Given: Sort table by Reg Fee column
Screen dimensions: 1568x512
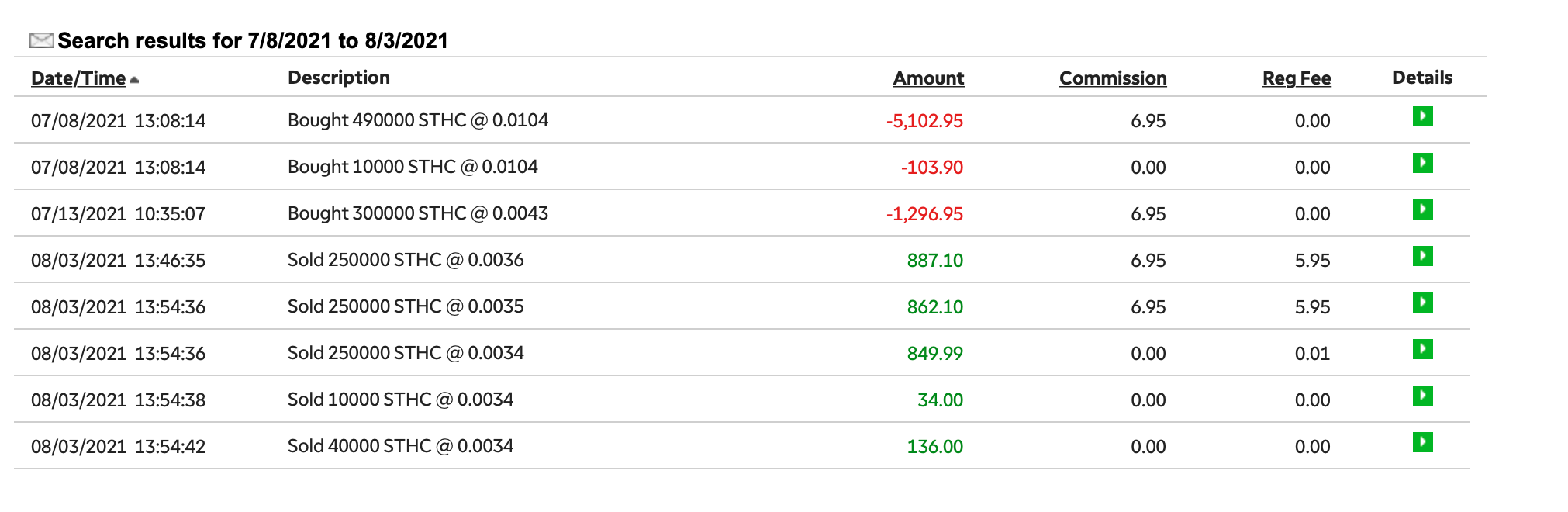Looking at the screenshot, I should pos(1297,78).
